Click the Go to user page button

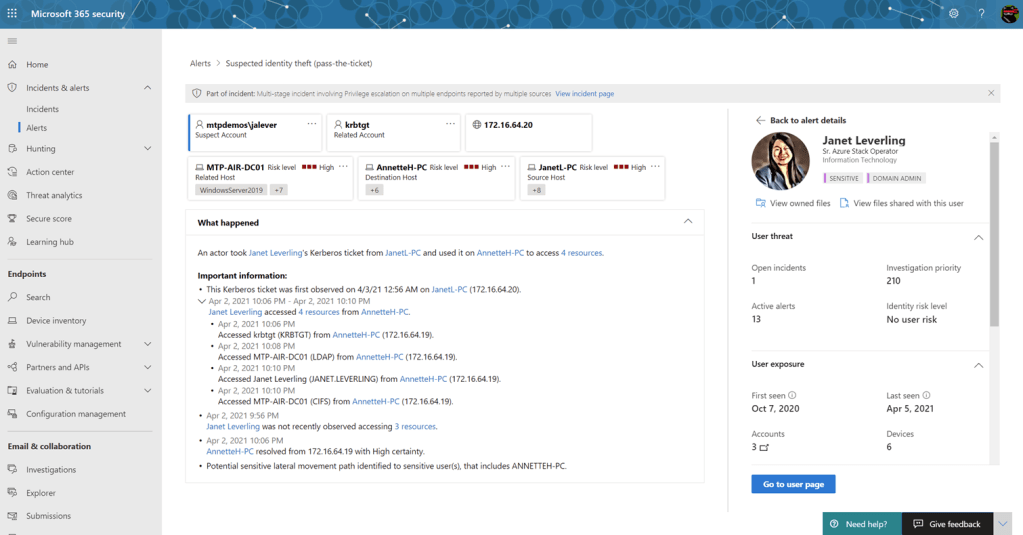(x=793, y=484)
